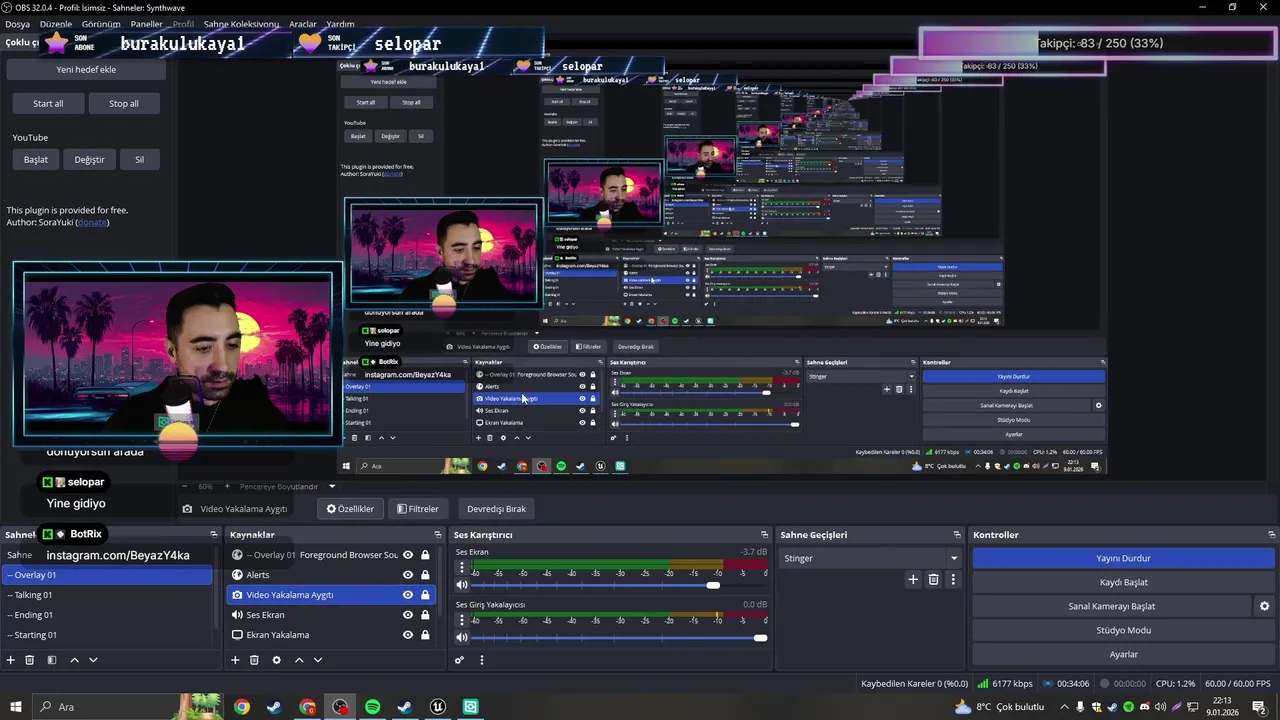
Task: Open Google Chrome from the taskbar
Action: (x=242, y=707)
